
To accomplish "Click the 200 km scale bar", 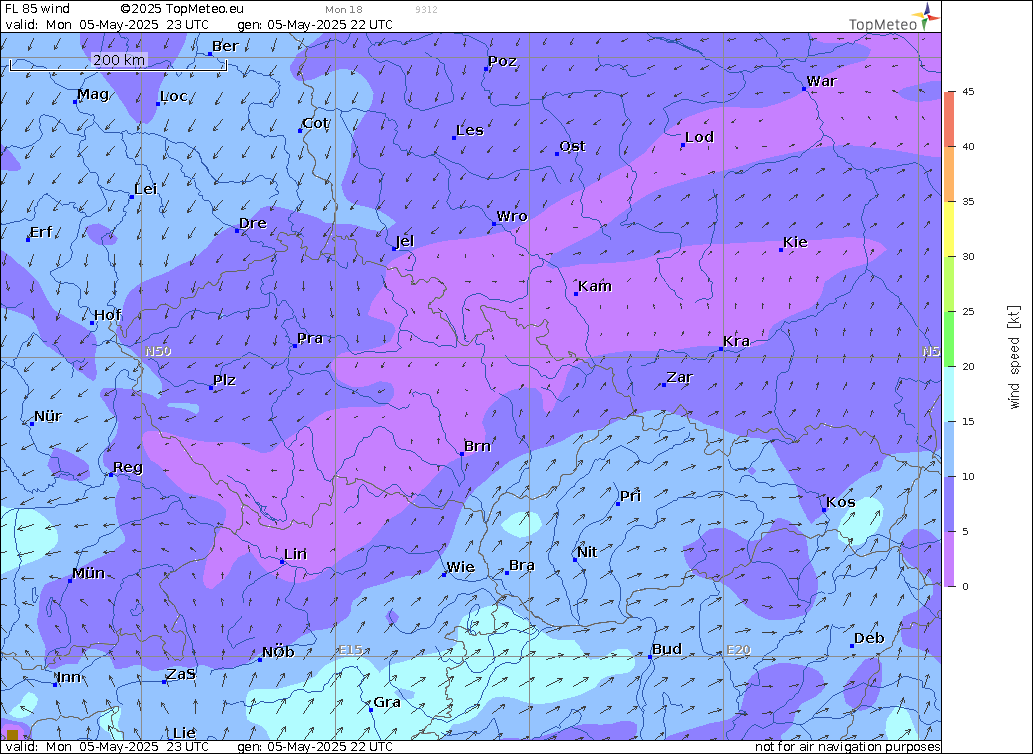I will pos(119,64).
